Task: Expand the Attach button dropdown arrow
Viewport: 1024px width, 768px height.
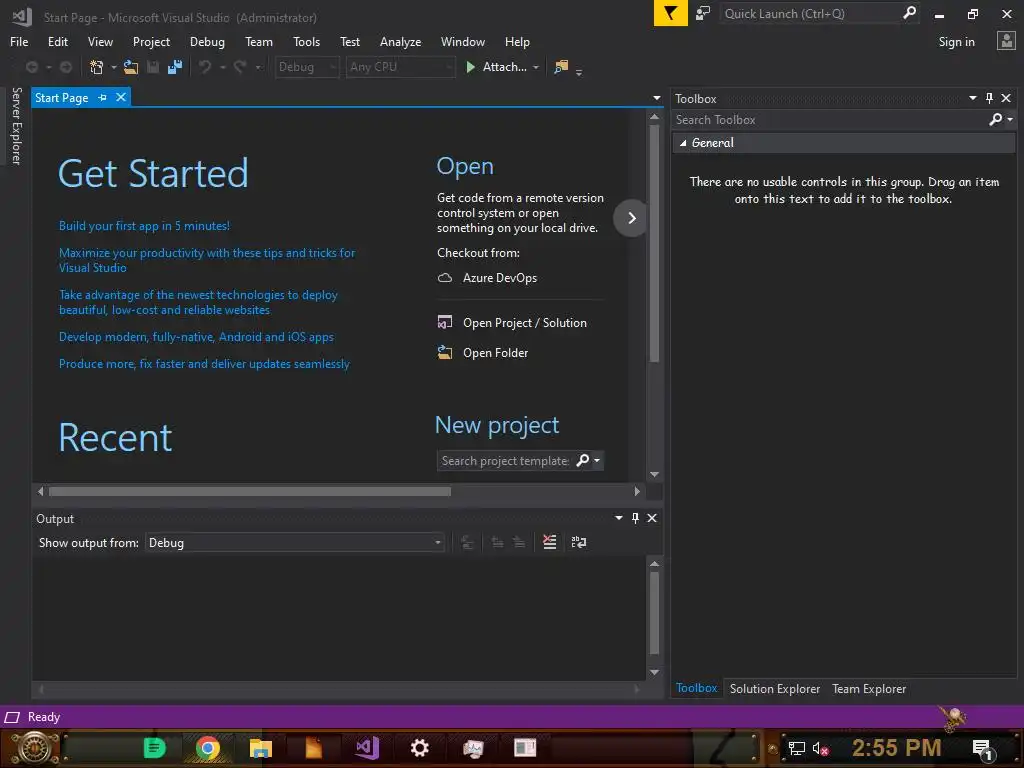Action: point(536,67)
